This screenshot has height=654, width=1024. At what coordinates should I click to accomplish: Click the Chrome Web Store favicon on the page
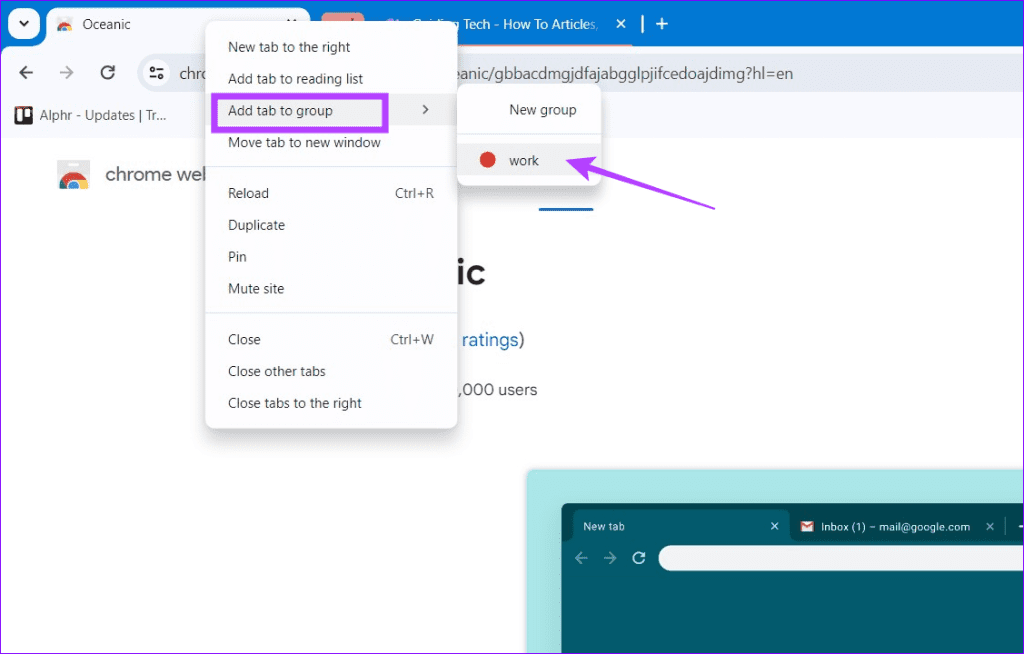point(73,174)
